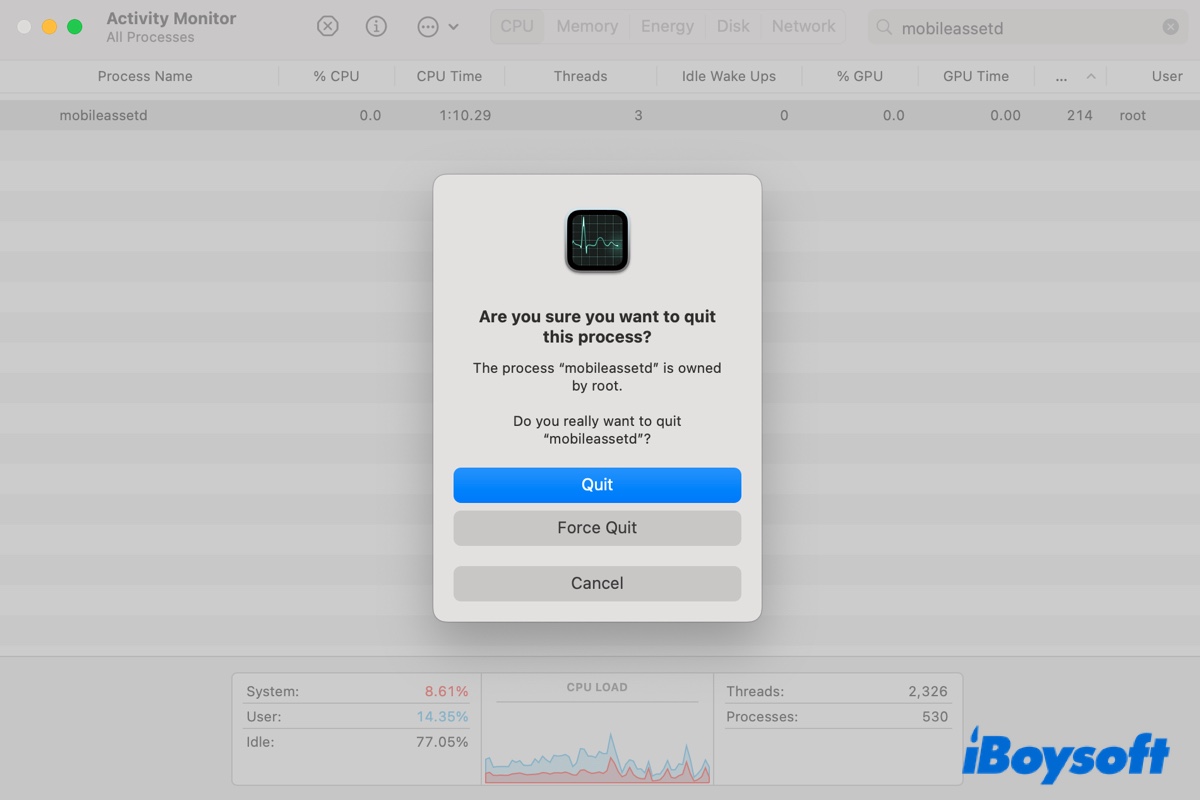The width and height of the screenshot is (1200, 800).
Task: Click the Processes 530 value
Action: tap(935, 716)
